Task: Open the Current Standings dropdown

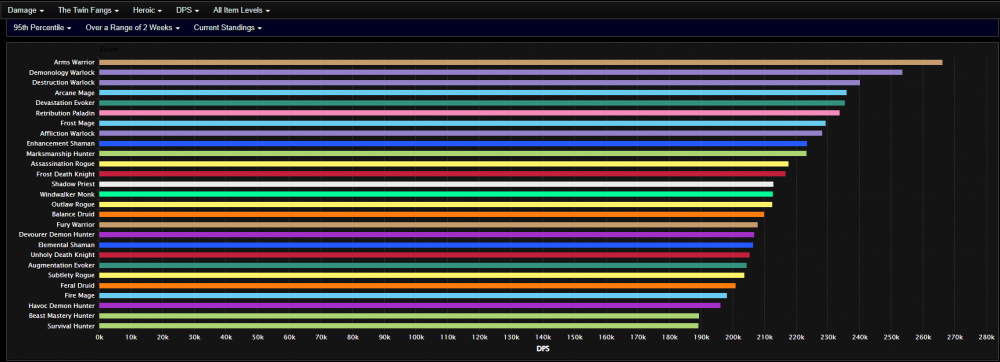Action: (x=228, y=28)
